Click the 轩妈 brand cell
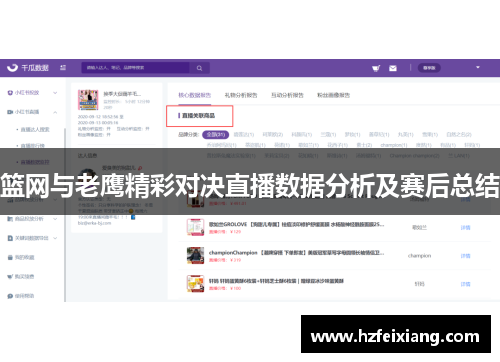The width and height of the screenshot is (500, 362). (419, 284)
